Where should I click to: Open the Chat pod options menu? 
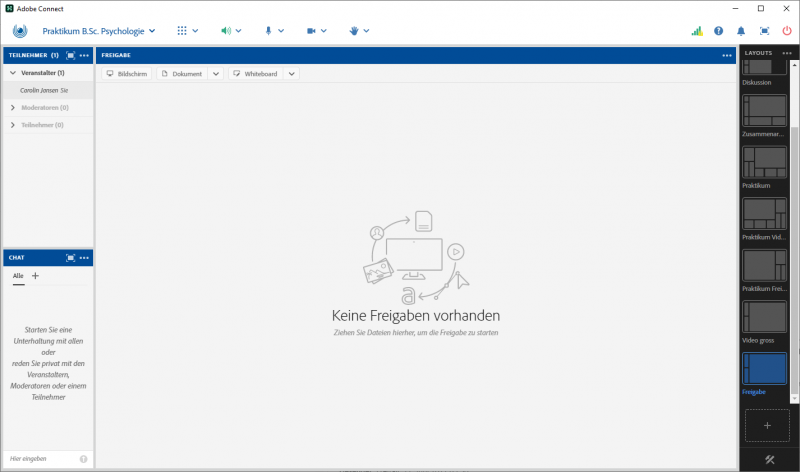pos(84,258)
